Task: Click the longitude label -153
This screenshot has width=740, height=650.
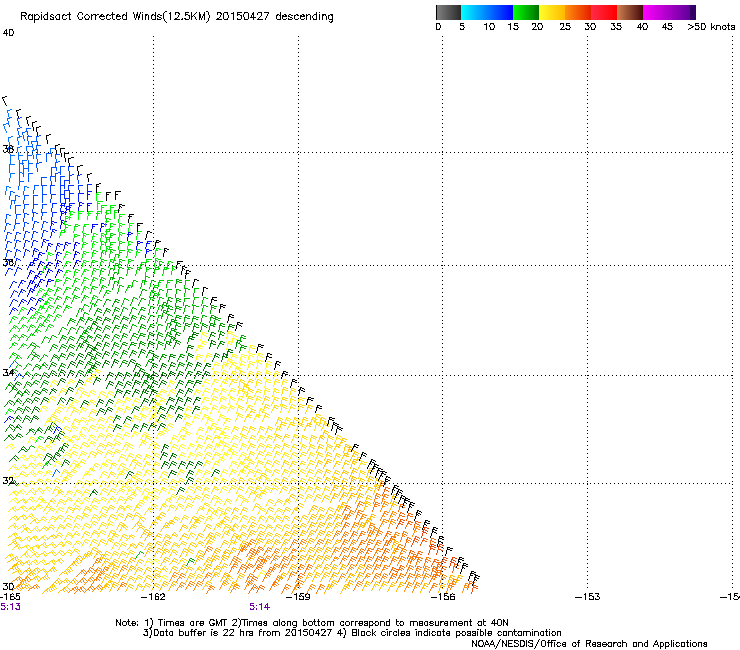Action: coord(587,597)
